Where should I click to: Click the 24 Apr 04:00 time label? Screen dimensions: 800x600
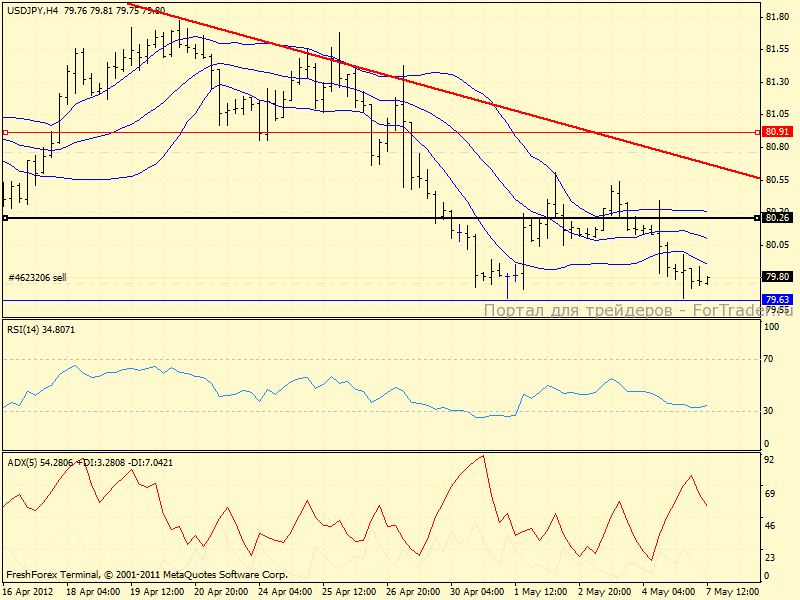[x=285, y=592]
